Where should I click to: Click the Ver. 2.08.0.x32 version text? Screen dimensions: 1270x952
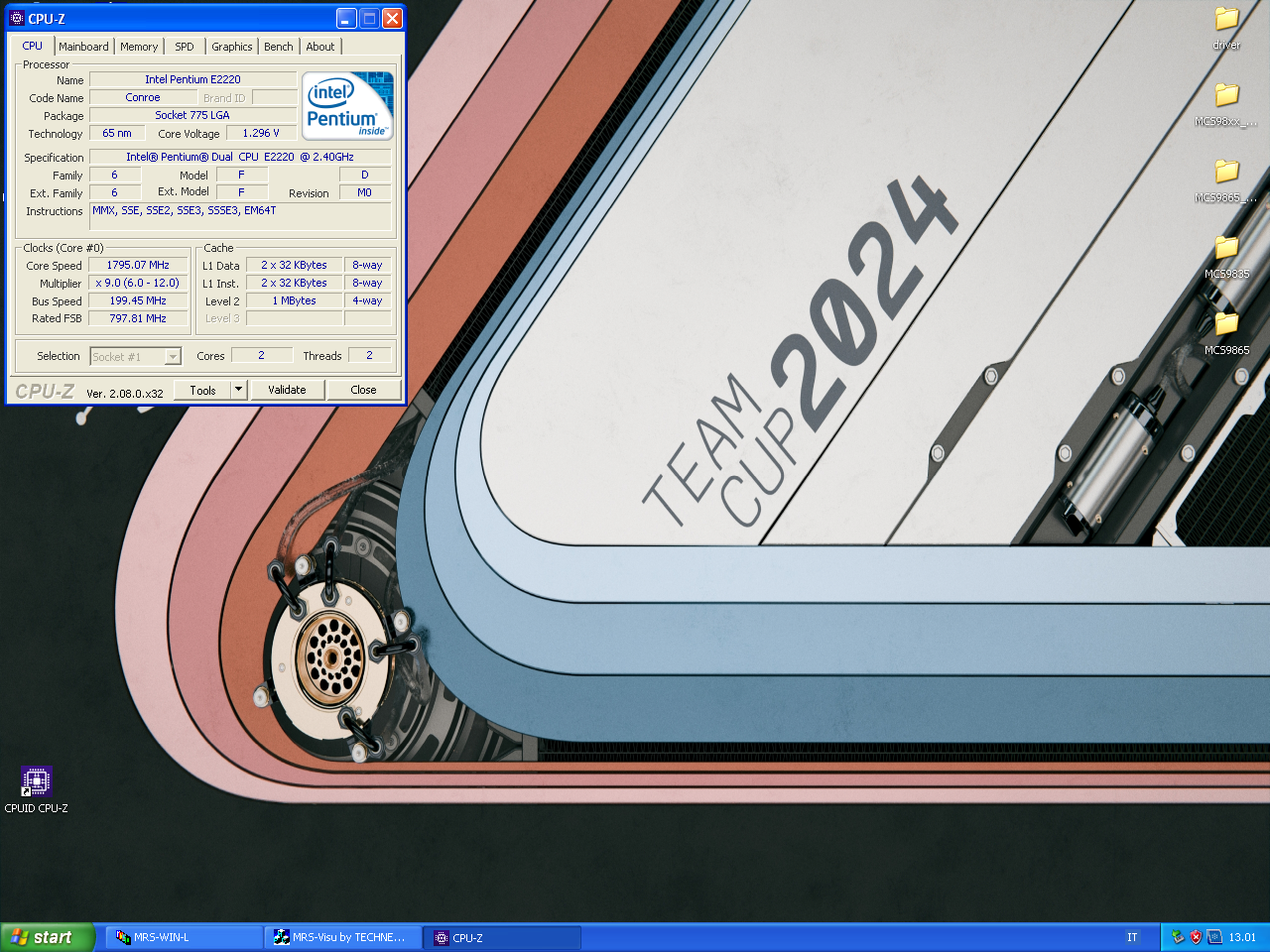point(124,394)
